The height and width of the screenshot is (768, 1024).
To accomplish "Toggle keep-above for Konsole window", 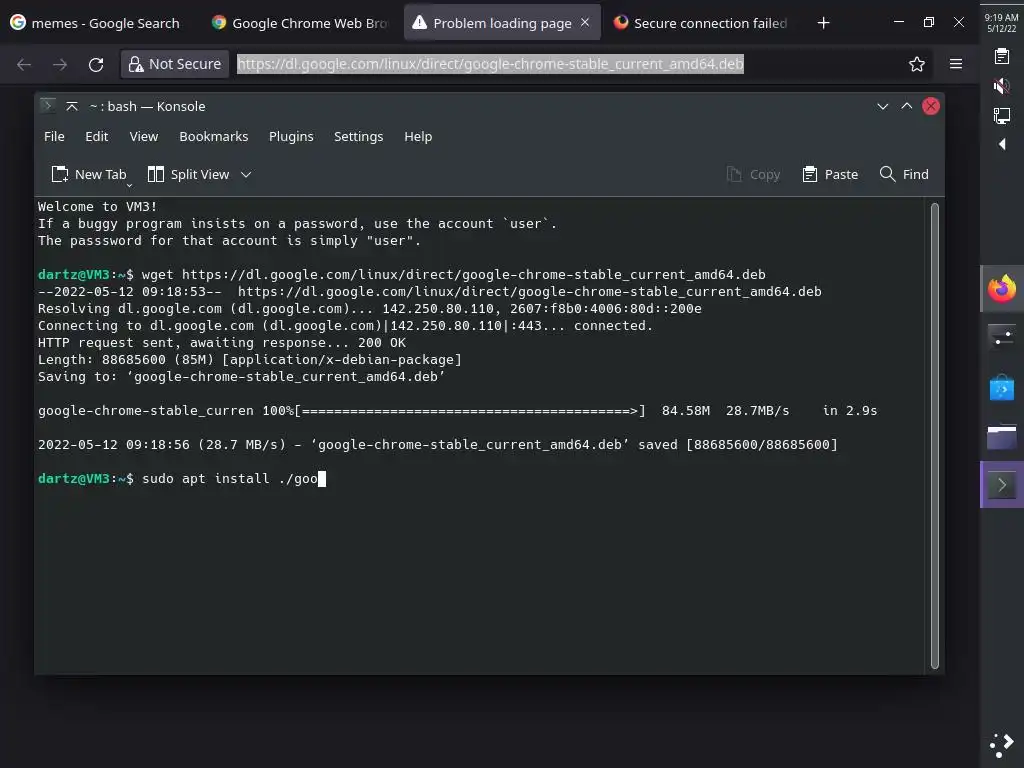I will 72,106.
